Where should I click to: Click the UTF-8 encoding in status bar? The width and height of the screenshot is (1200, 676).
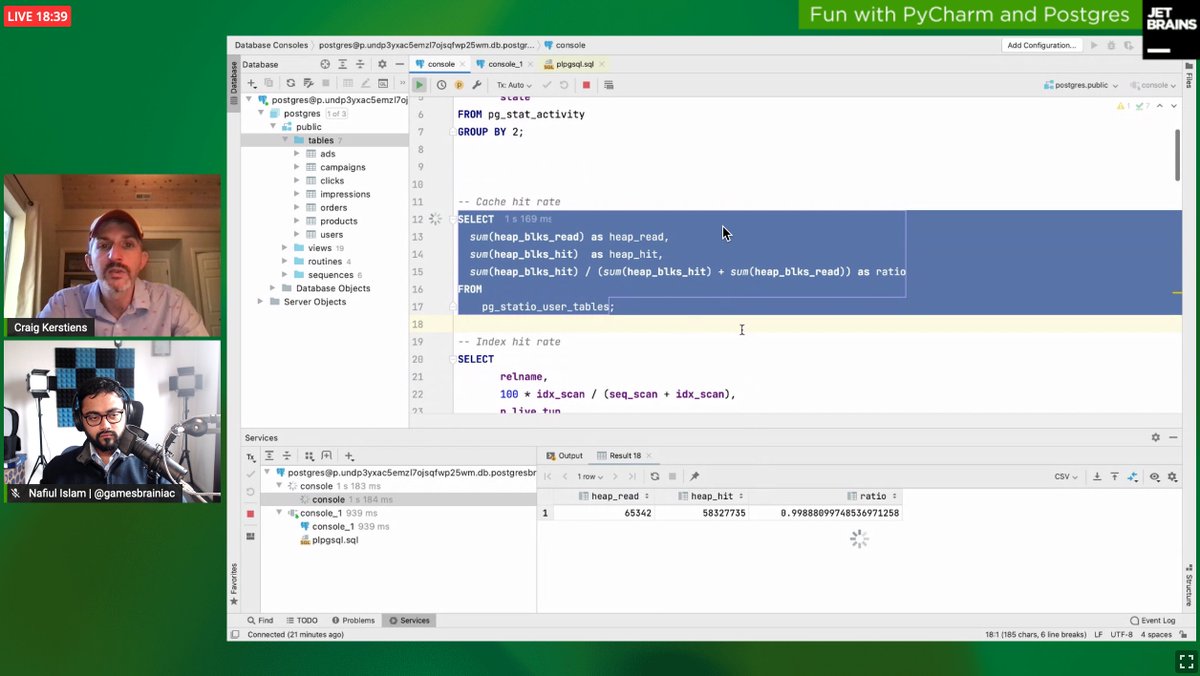(x=1121, y=634)
